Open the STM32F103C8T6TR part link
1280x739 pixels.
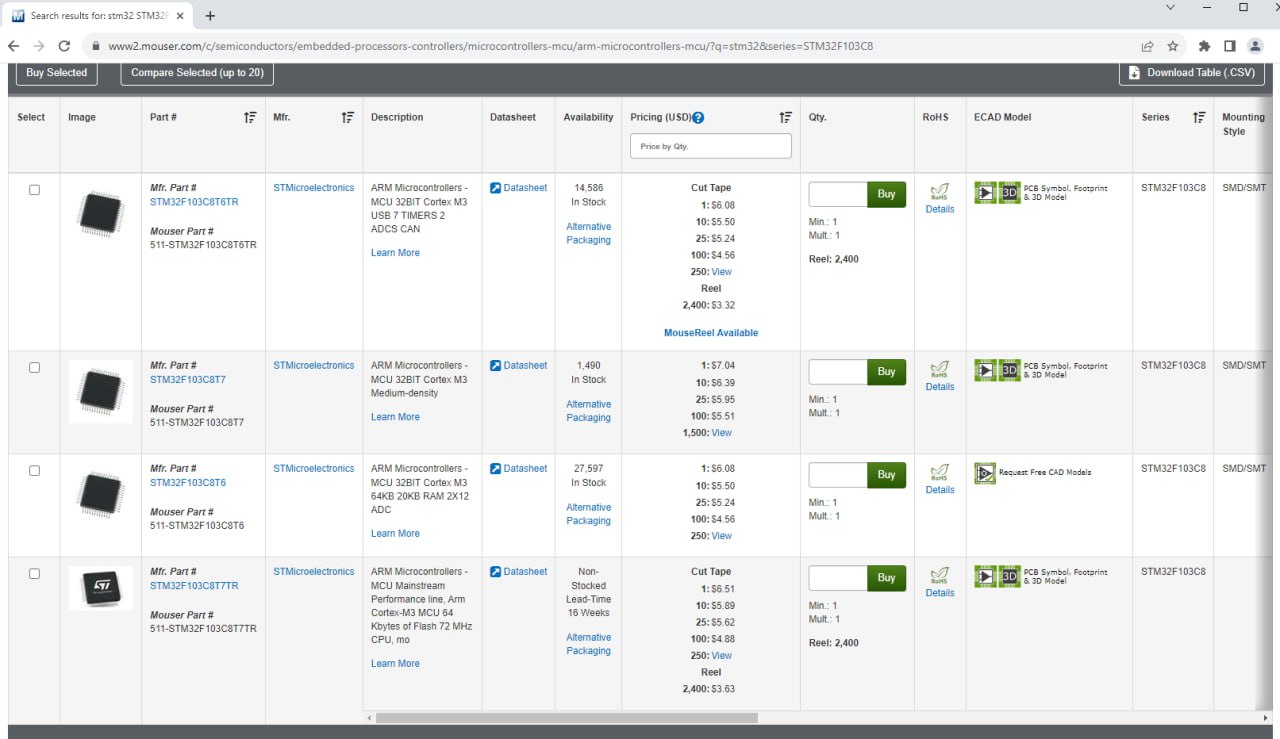click(x=194, y=202)
